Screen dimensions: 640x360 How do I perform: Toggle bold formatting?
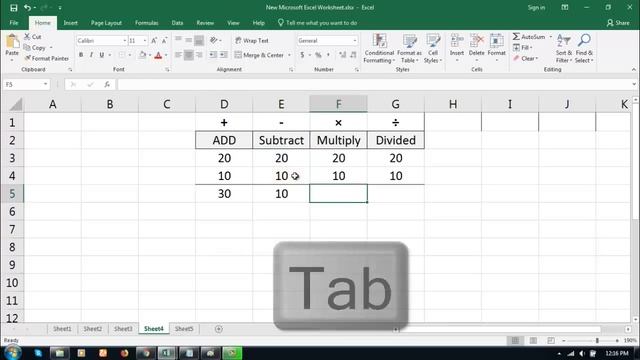coord(81,55)
